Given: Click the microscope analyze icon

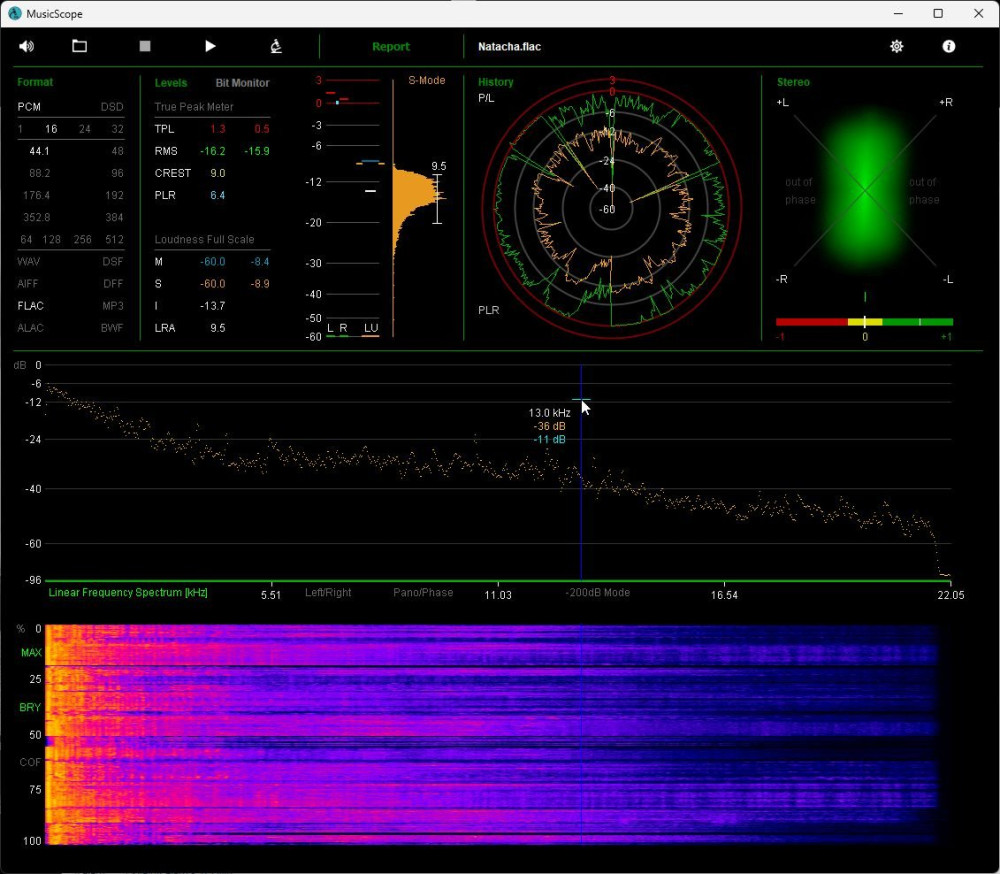Looking at the screenshot, I should coord(276,46).
